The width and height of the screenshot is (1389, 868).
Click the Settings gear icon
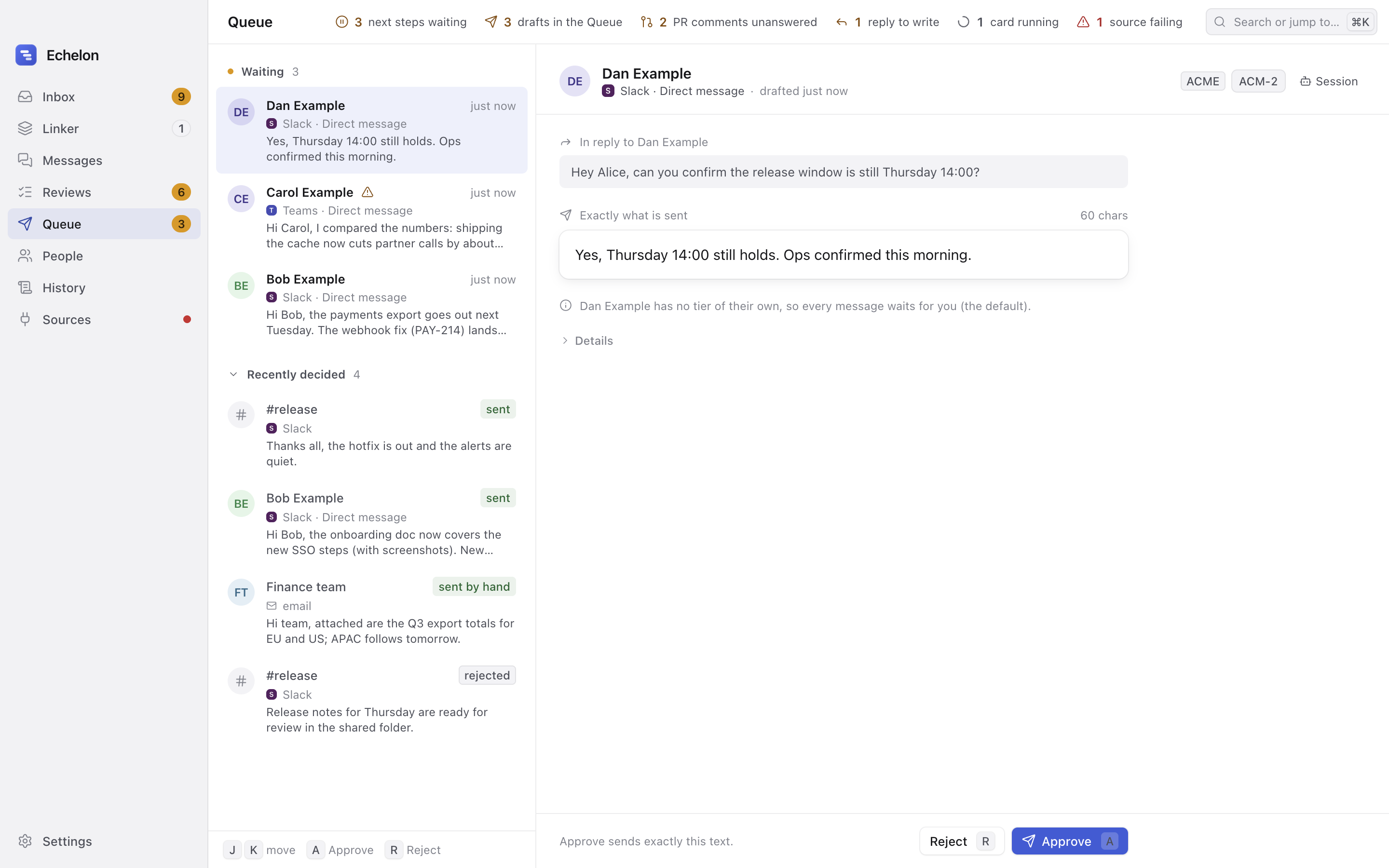coord(25,841)
